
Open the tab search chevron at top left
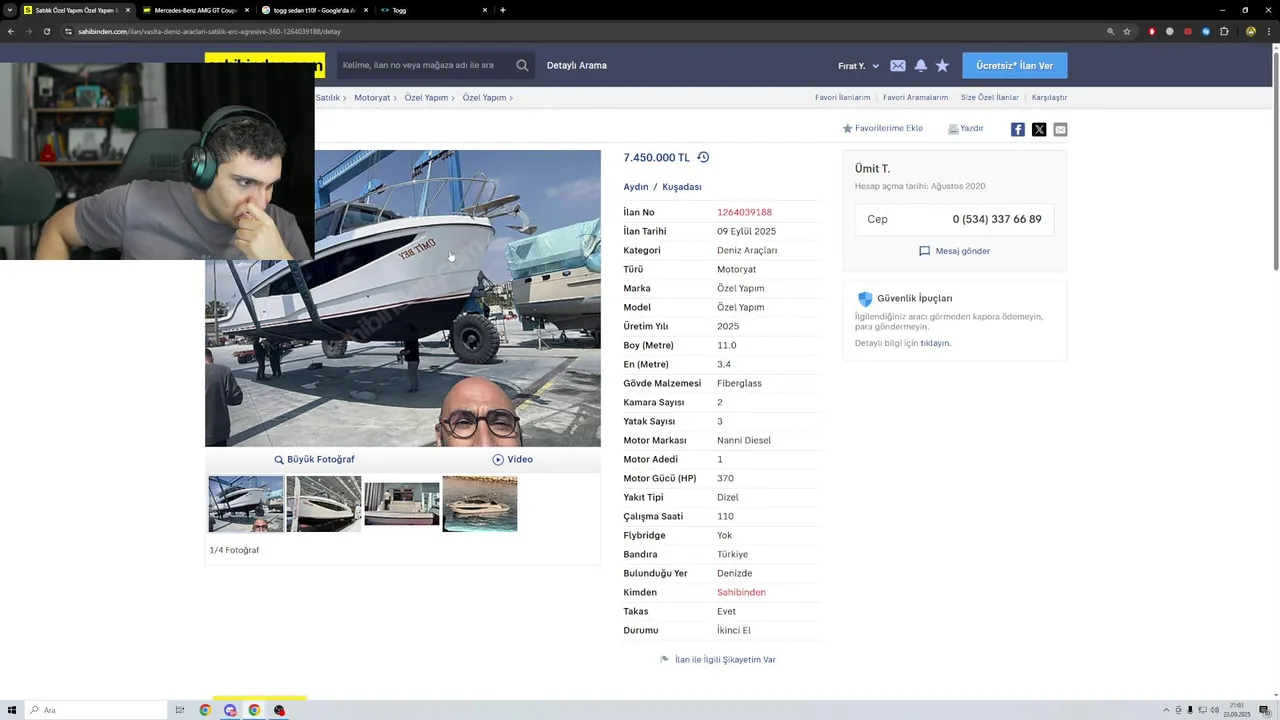click(x=10, y=10)
